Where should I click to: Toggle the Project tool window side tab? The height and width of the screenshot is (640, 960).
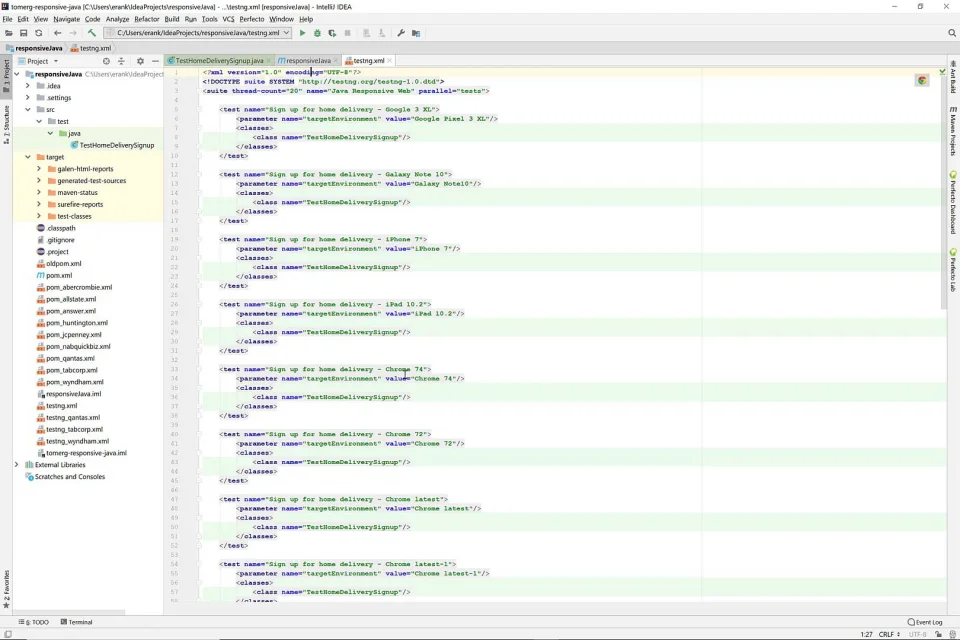[5, 74]
